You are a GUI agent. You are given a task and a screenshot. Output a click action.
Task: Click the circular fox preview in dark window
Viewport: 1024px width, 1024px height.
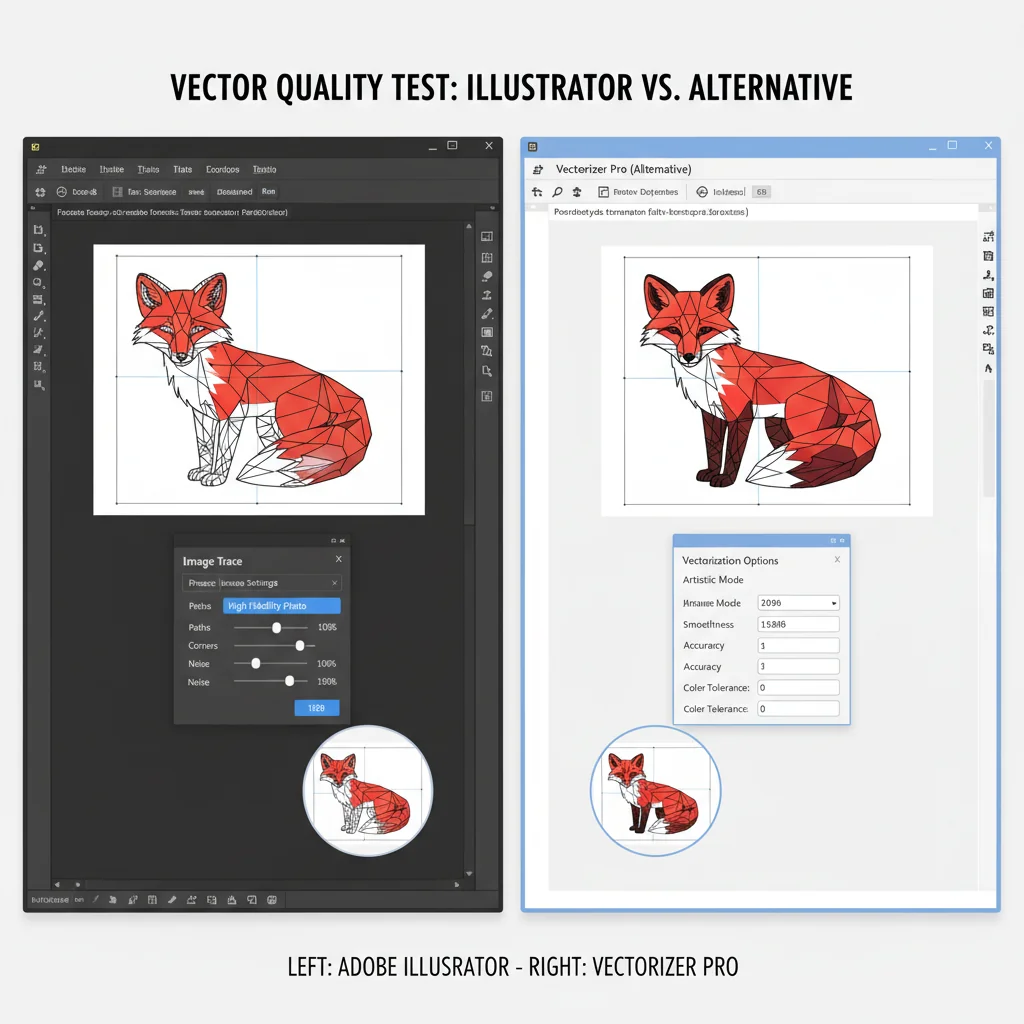pos(368,790)
